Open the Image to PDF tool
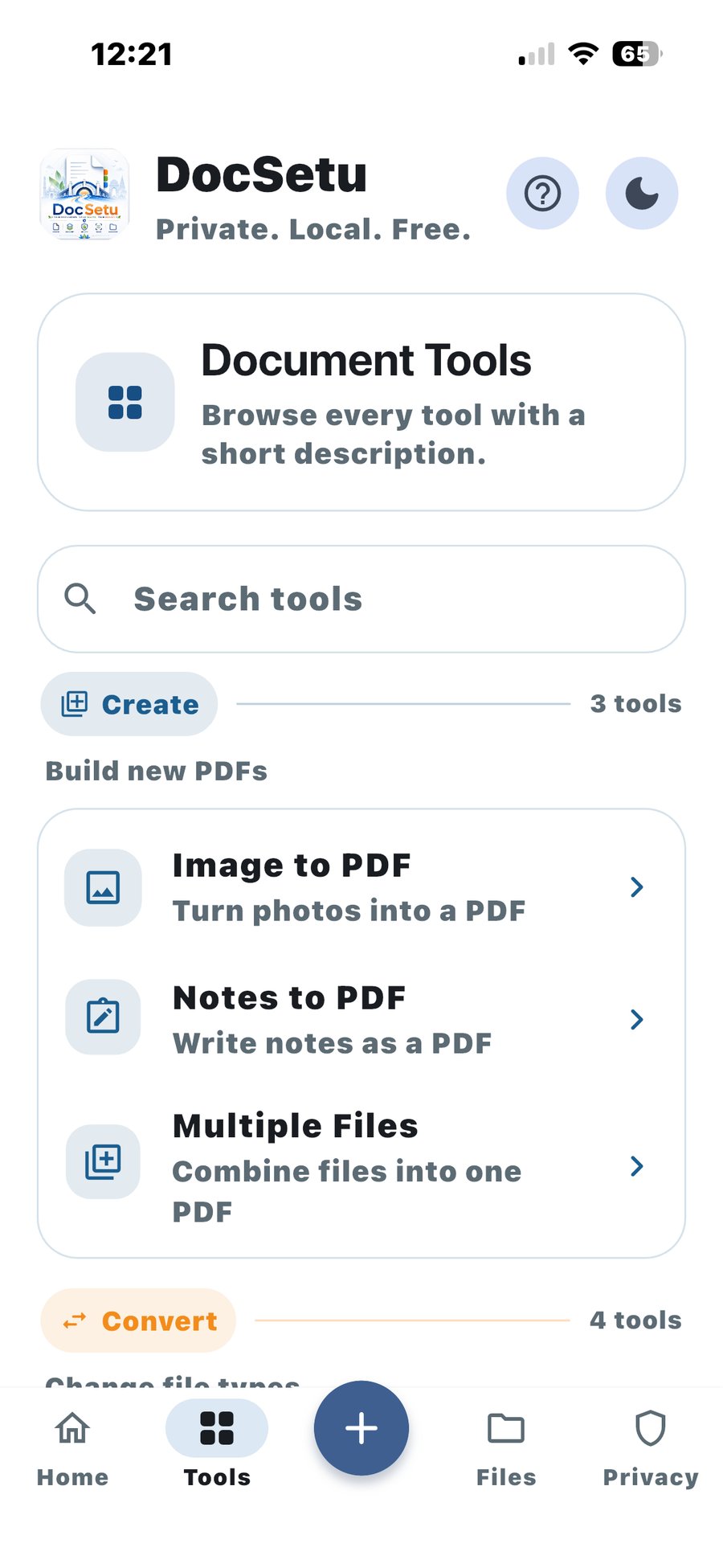 361,887
